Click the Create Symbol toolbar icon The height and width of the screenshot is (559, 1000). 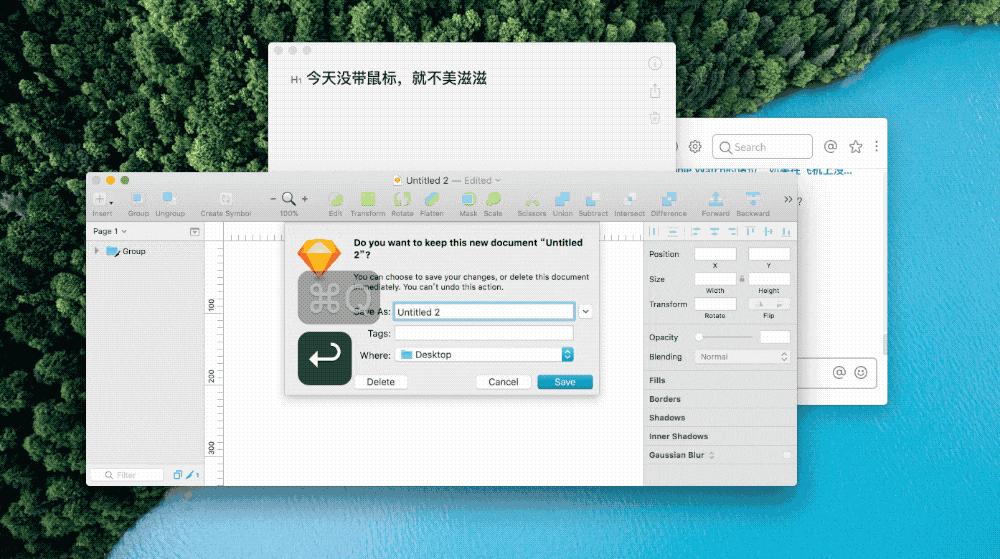point(225,199)
